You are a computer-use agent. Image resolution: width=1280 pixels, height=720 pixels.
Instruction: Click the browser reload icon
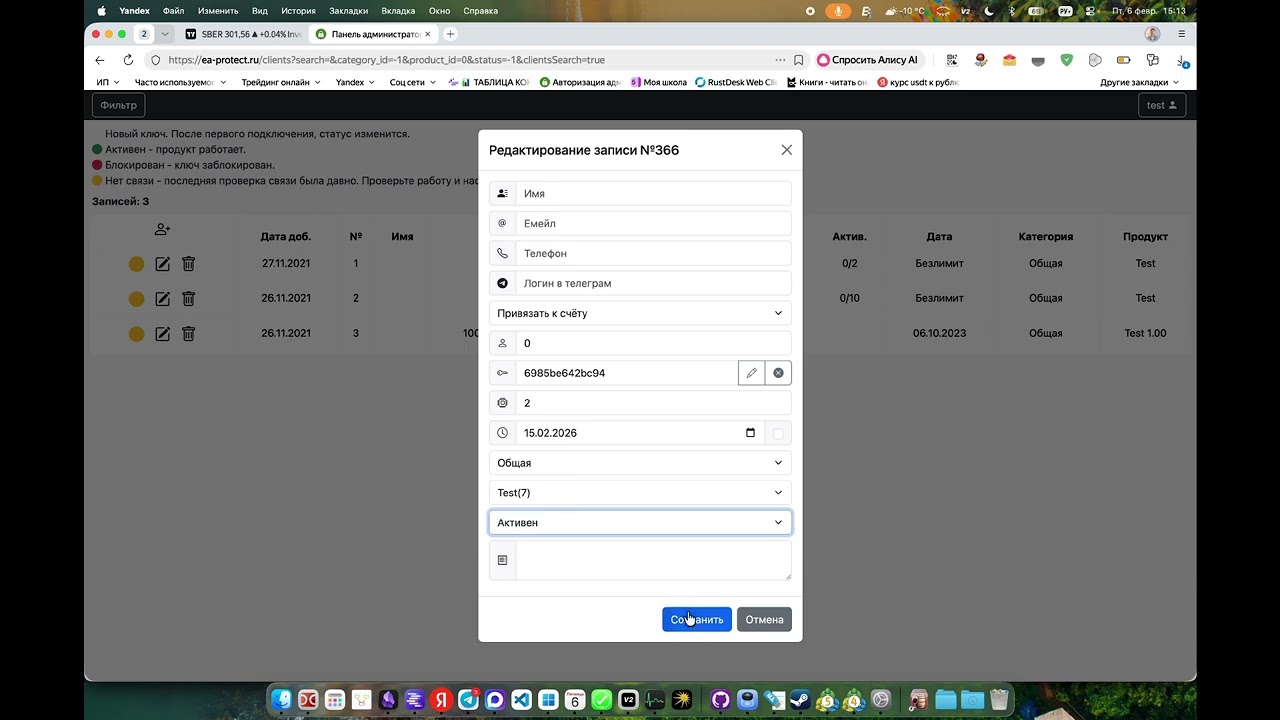(128, 60)
